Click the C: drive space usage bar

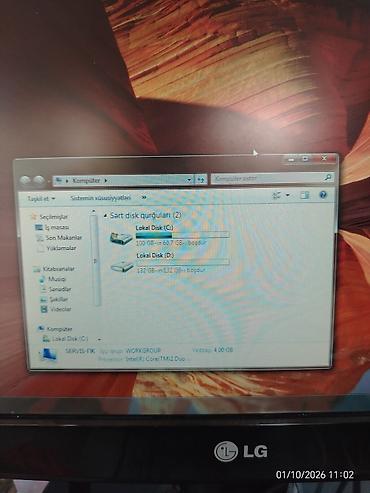click(x=182, y=235)
